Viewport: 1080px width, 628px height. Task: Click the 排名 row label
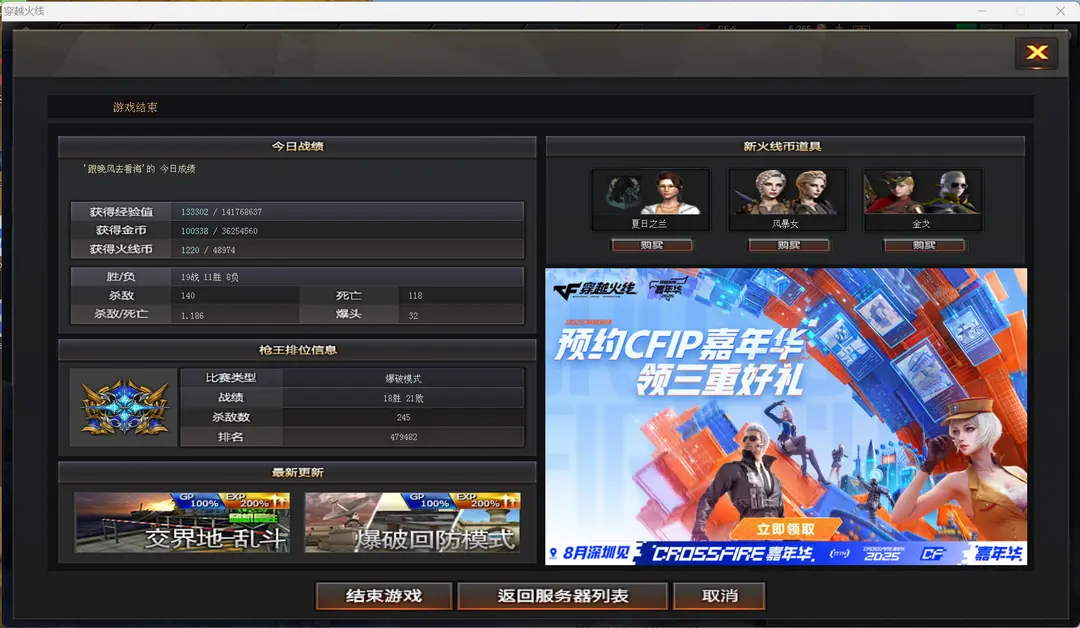[x=231, y=437]
